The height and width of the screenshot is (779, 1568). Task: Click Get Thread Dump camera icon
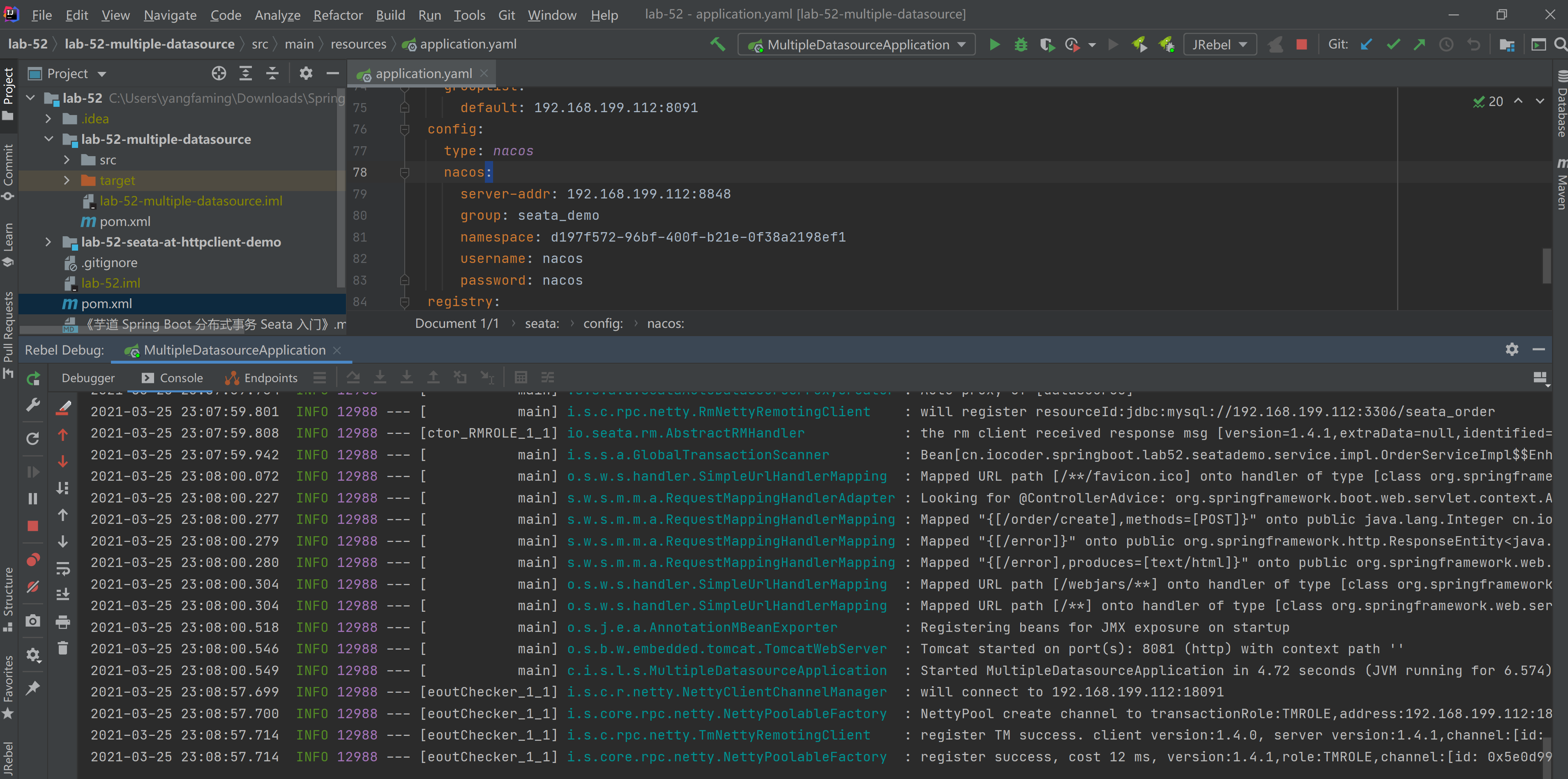pos(33,621)
